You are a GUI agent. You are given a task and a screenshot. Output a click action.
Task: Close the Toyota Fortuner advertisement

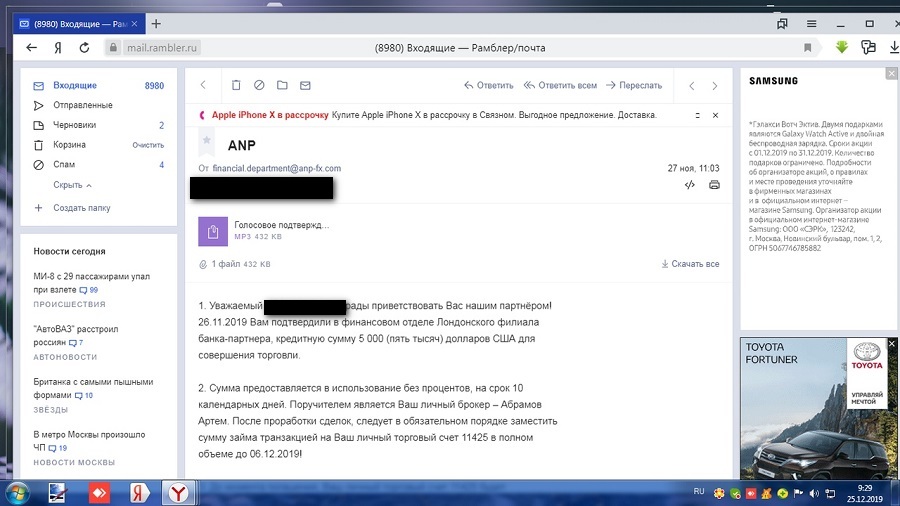point(892,343)
